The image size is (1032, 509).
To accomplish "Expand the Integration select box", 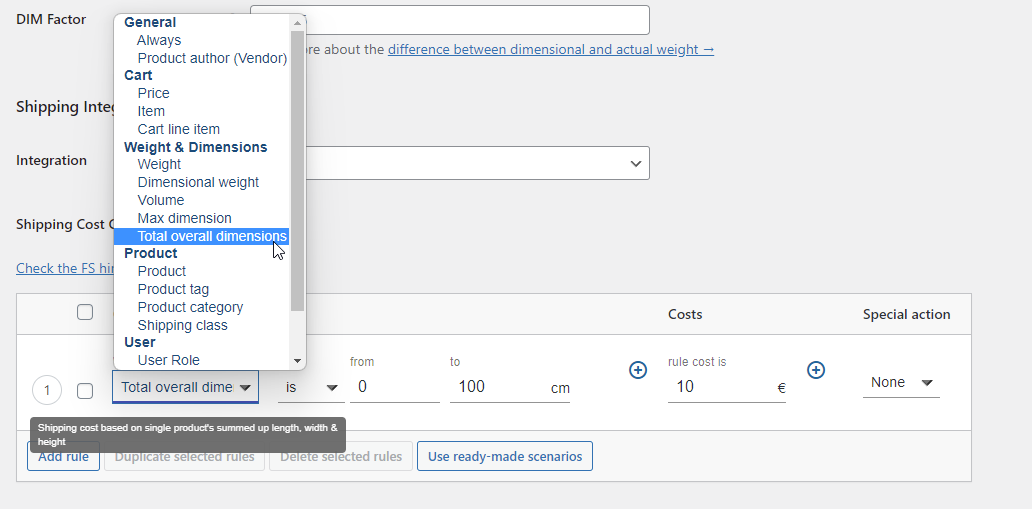I will (x=450, y=163).
